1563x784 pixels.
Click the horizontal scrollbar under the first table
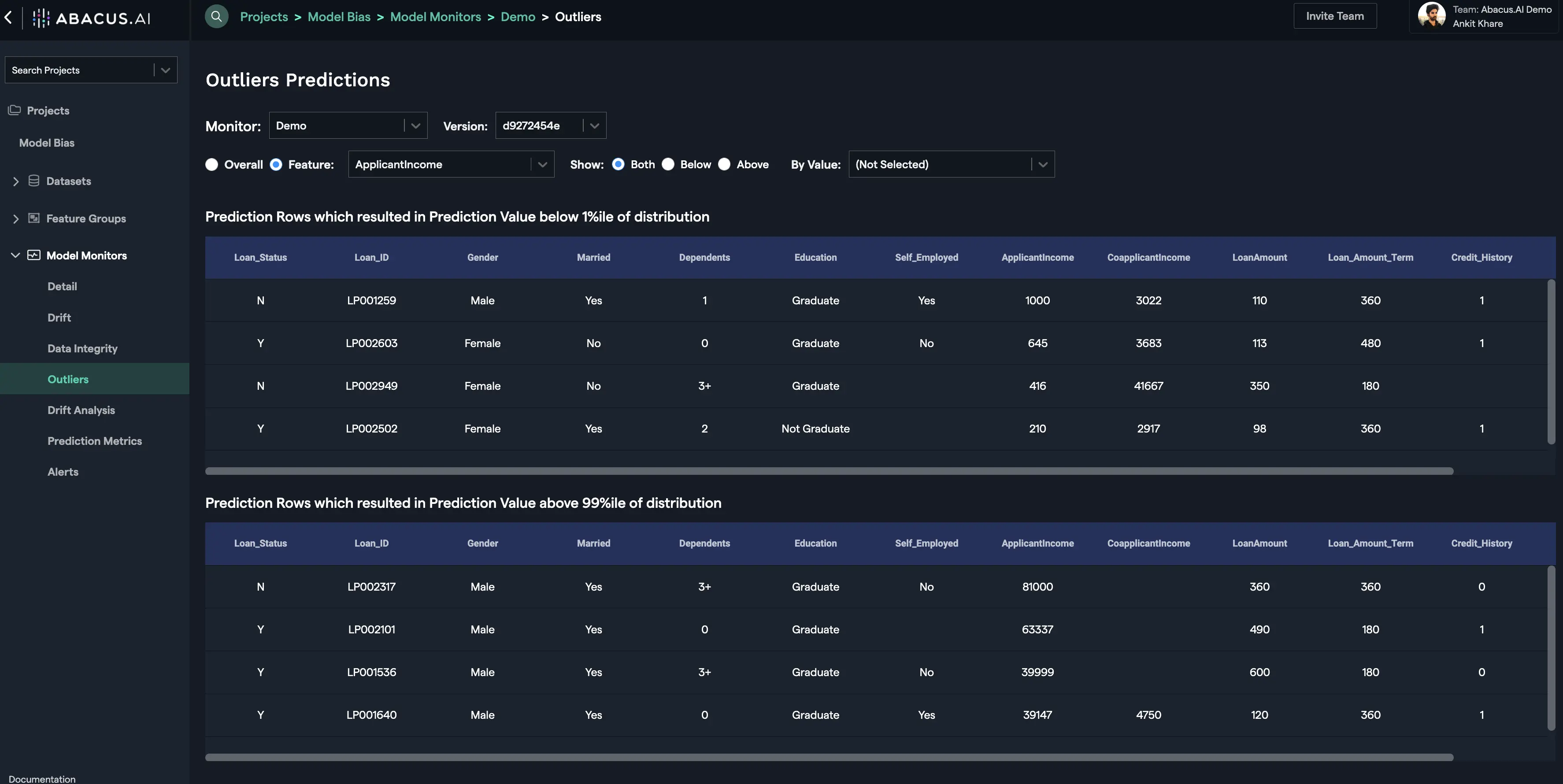[828, 471]
